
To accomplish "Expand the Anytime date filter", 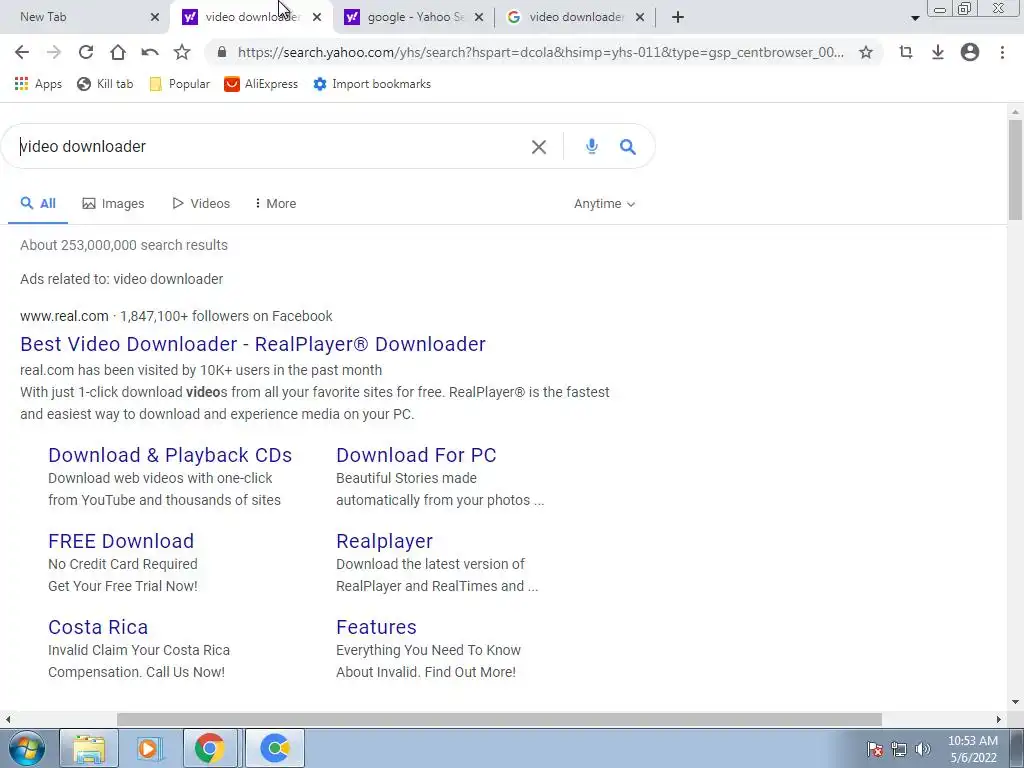I will [604, 204].
